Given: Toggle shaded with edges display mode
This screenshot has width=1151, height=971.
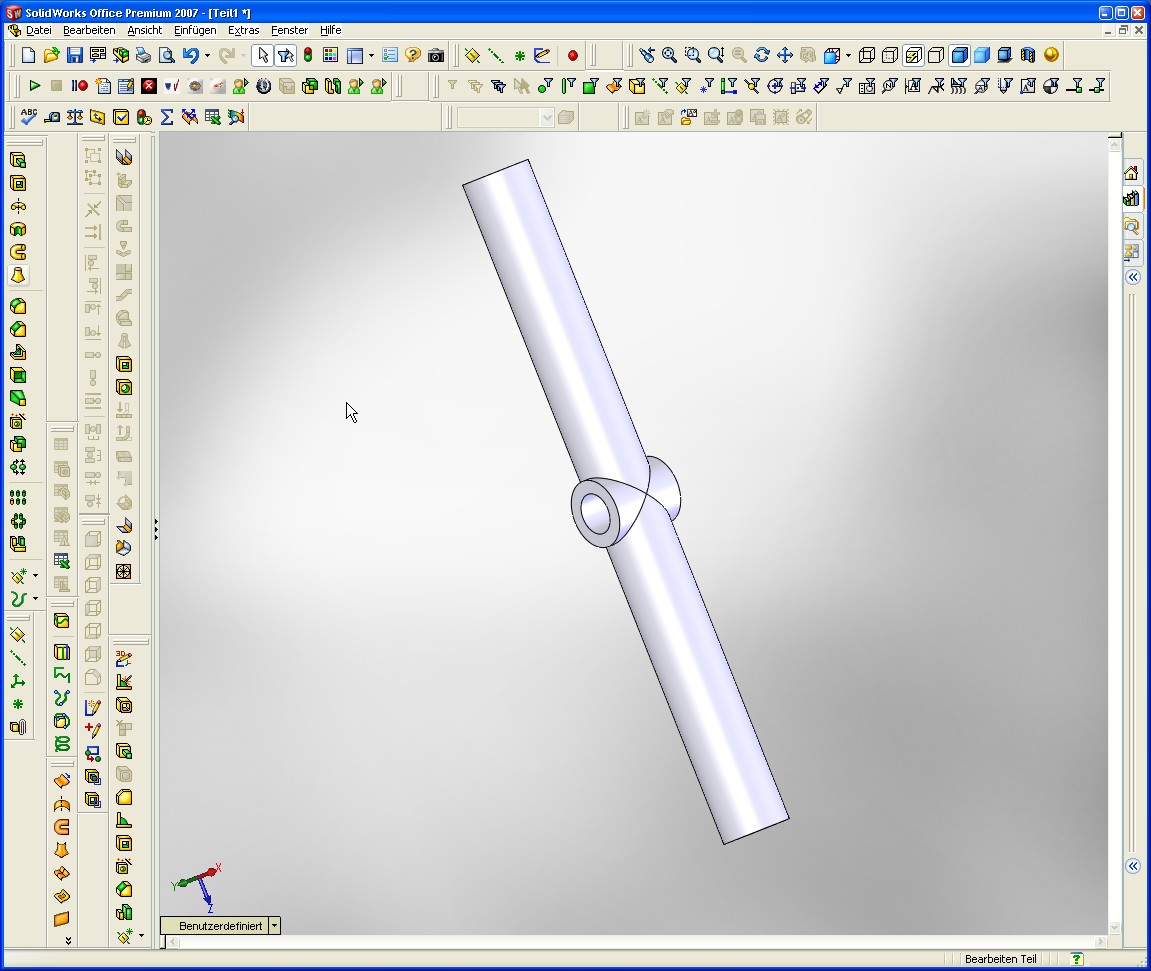Looking at the screenshot, I should pos(959,55).
